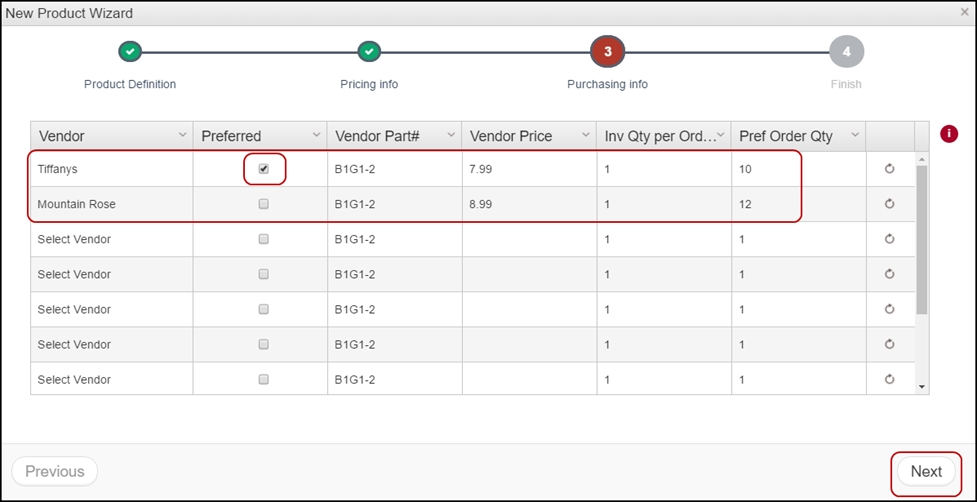Click the Vendor column header
The width and height of the screenshot is (977, 502).
click(112, 136)
